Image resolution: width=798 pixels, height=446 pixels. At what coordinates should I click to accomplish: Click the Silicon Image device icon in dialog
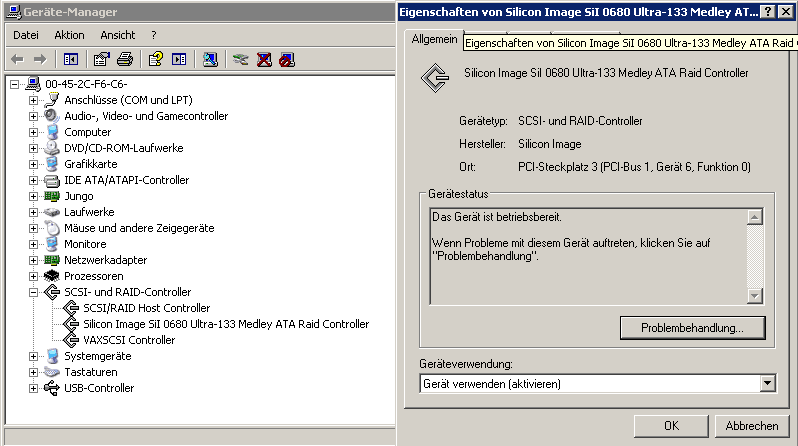point(435,78)
